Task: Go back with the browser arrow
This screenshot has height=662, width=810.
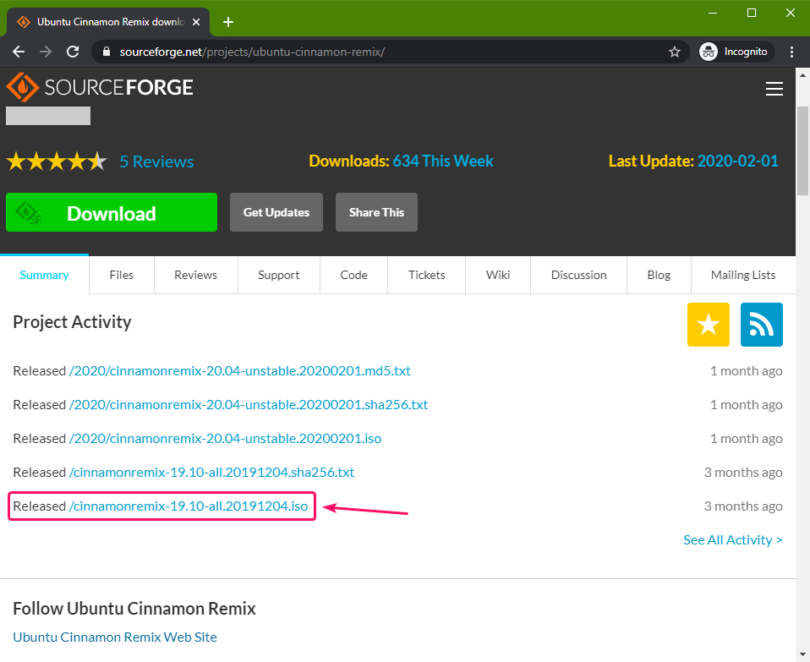Action: 18,51
